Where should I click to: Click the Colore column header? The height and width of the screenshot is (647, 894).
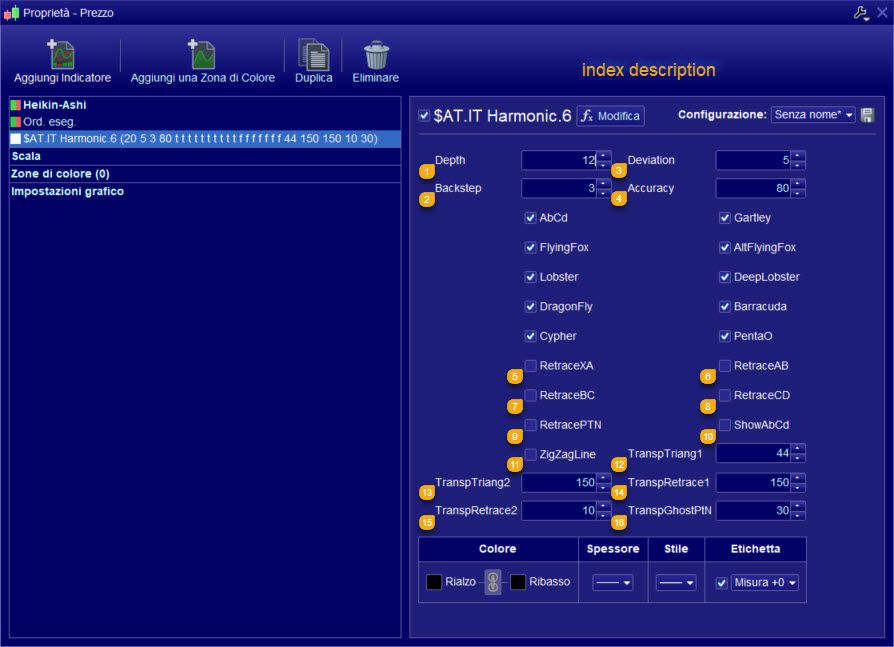point(498,549)
